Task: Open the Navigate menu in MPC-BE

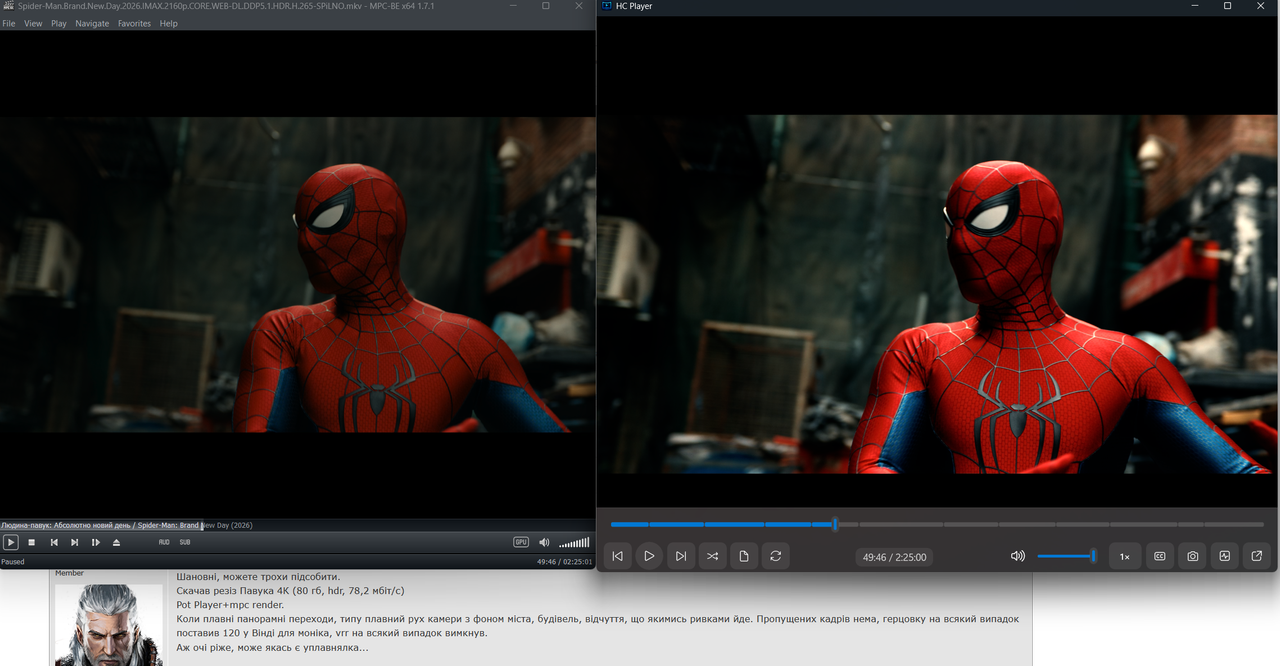Action: click(x=92, y=23)
